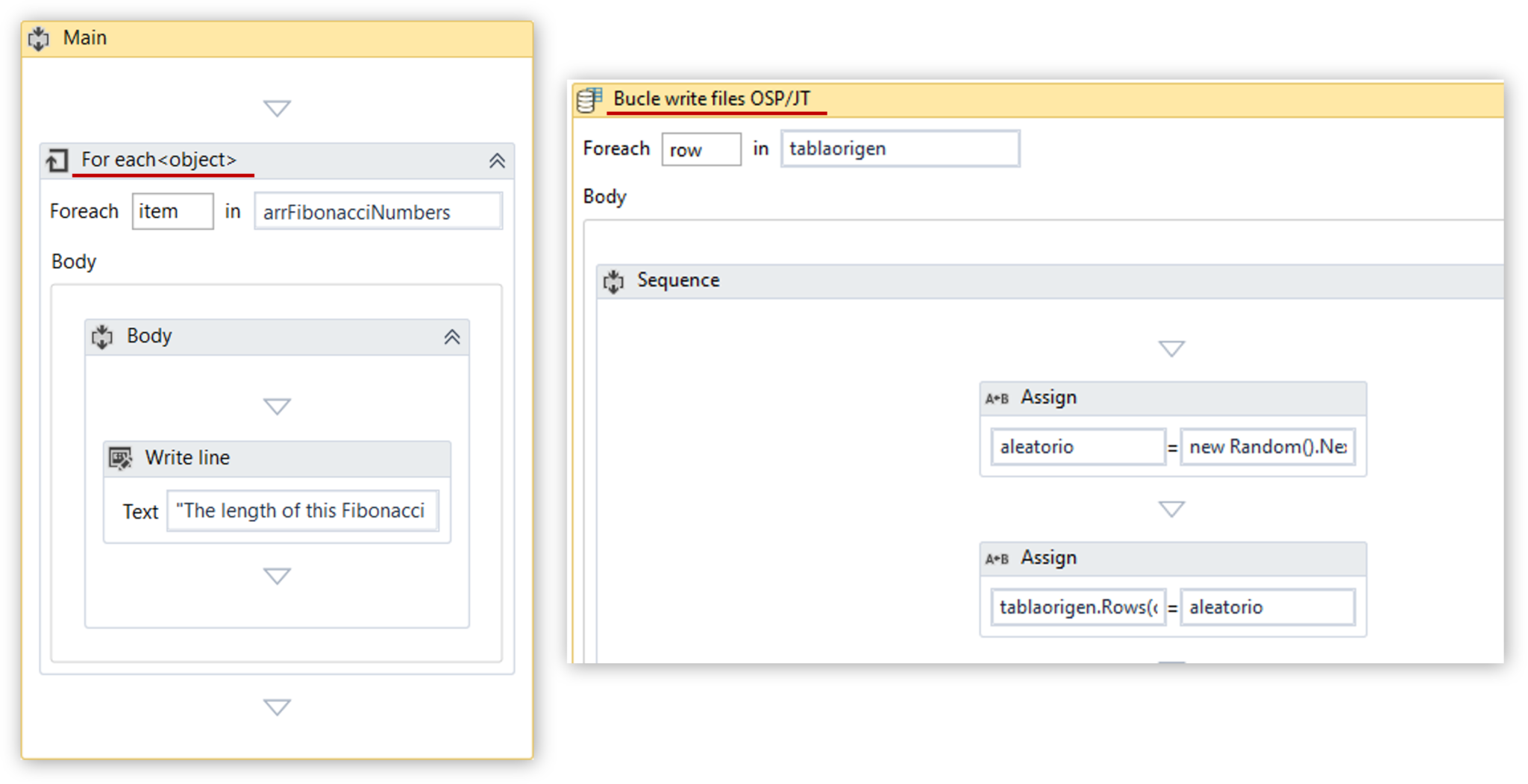Edit the tablaorigen collection field

(x=900, y=148)
